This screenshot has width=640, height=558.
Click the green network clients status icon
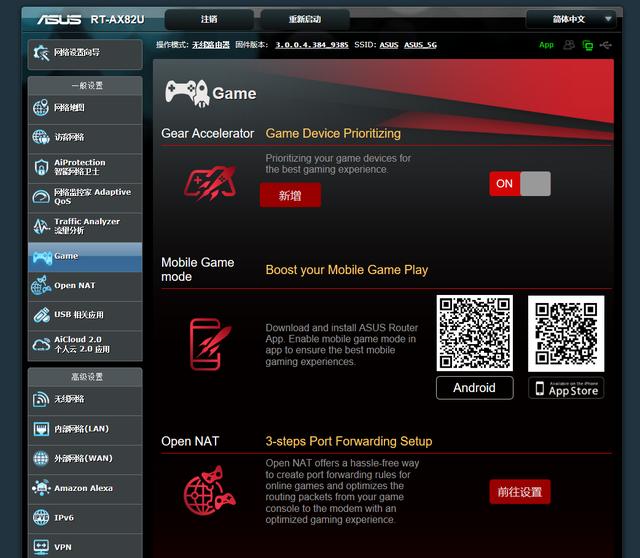click(x=588, y=45)
